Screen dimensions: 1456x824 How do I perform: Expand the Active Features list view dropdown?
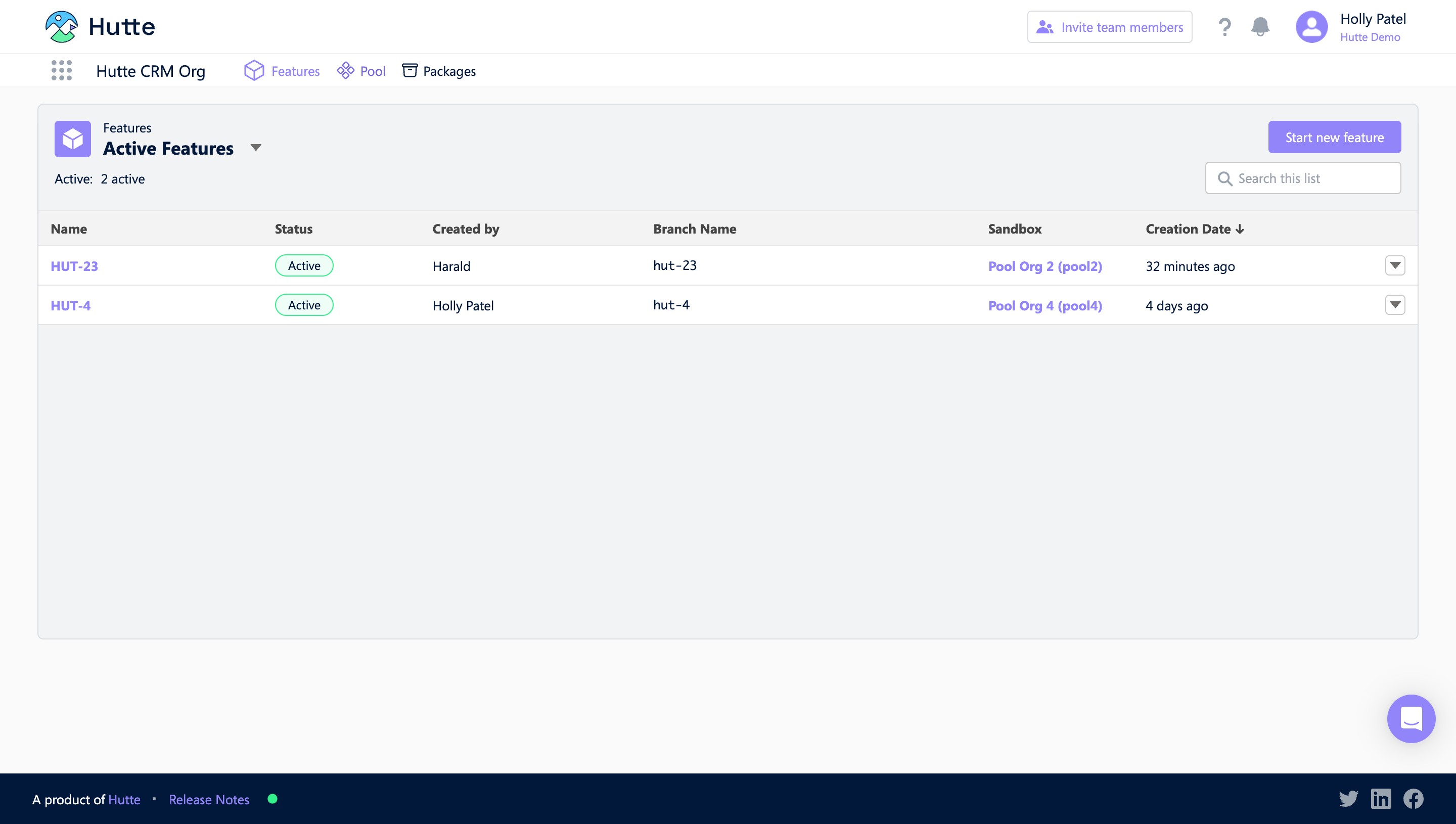tap(256, 148)
